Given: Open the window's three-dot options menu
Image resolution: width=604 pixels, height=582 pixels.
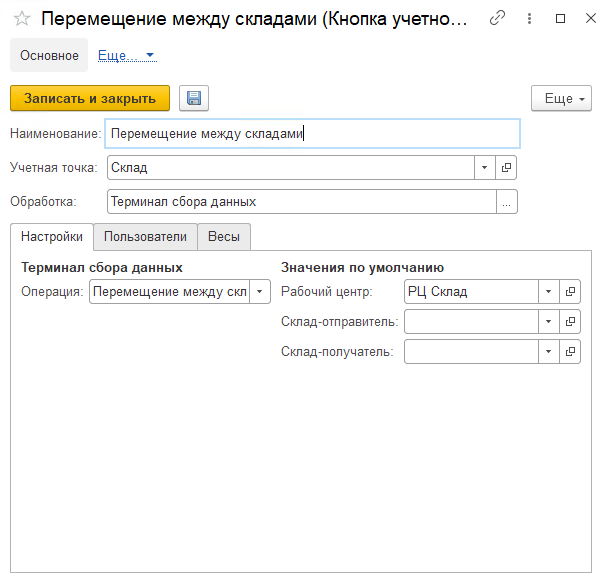Looking at the screenshot, I should coord(528,19).
